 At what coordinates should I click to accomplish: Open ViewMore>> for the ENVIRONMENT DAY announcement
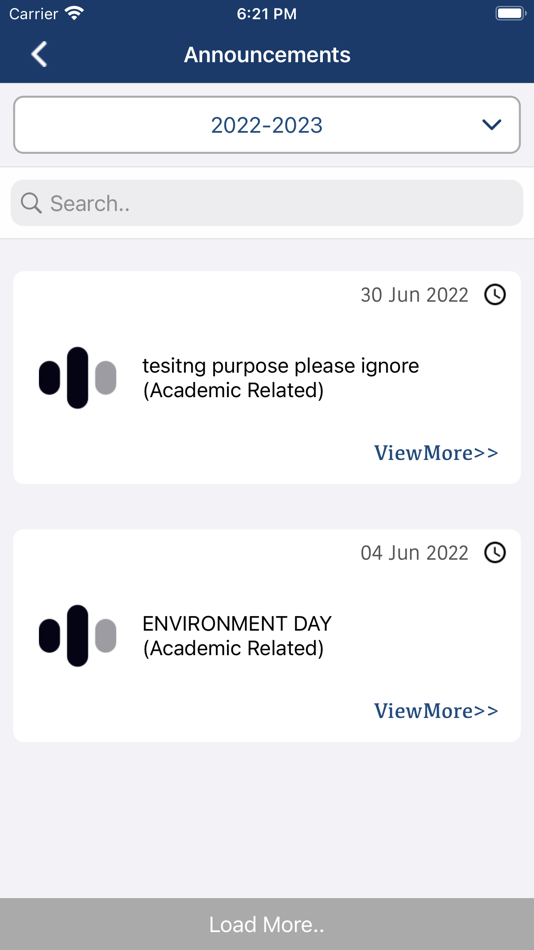[436, 710]
